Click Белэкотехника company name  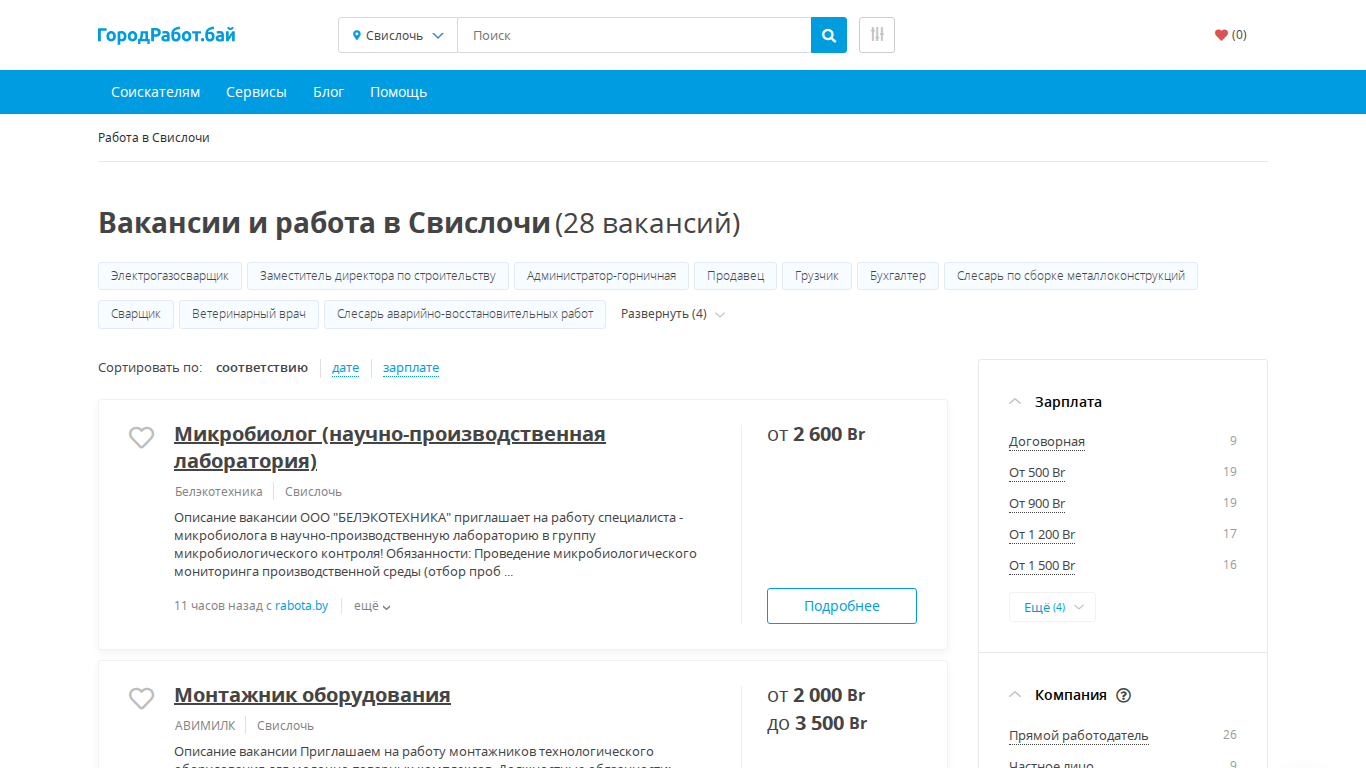218,492
